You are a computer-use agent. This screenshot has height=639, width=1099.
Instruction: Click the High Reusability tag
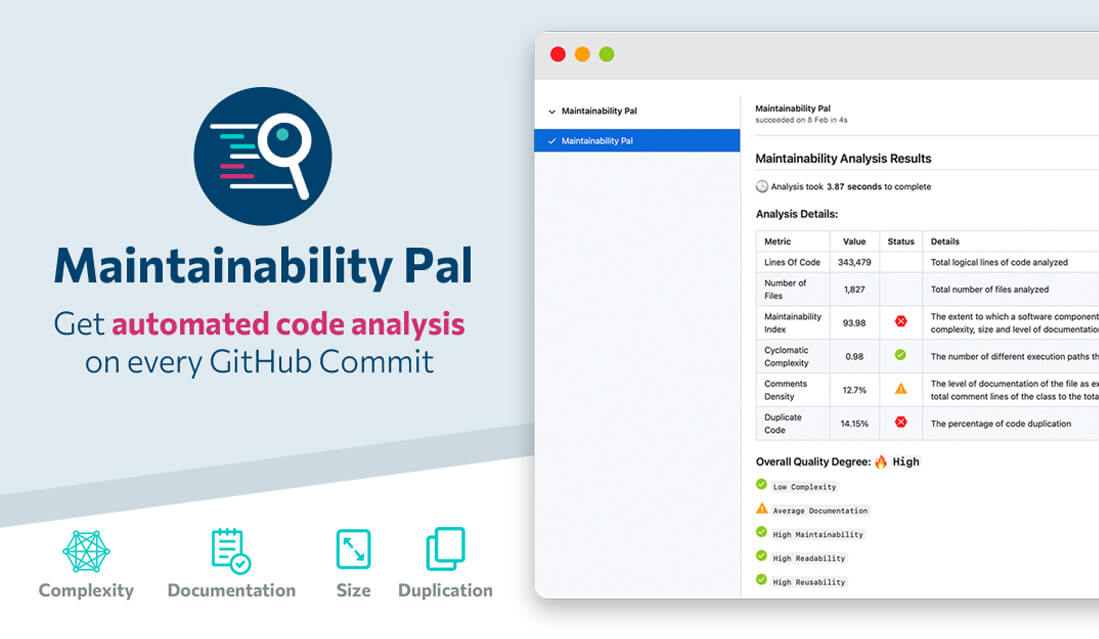coord(809,582)
